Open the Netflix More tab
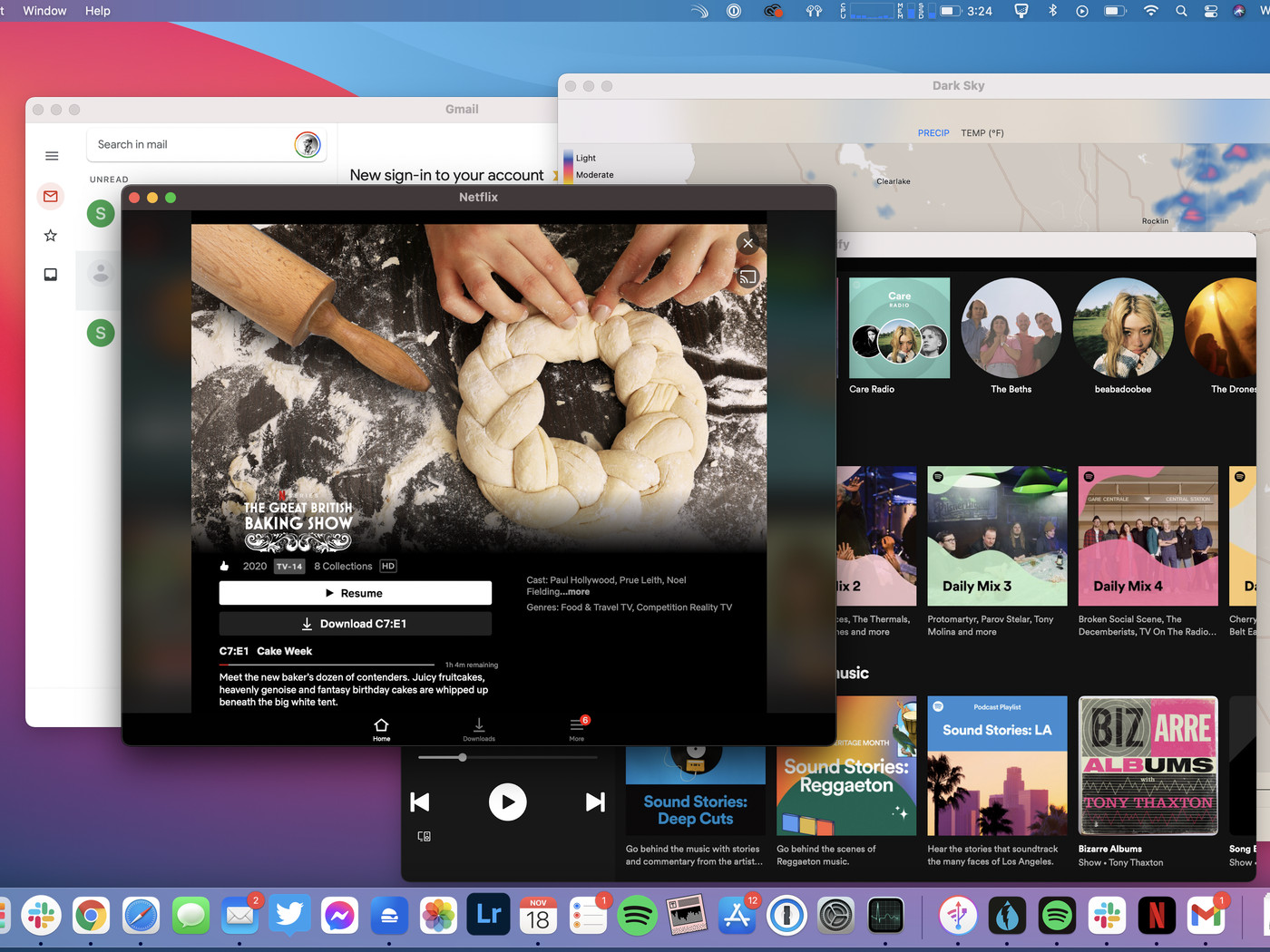 [x=577, y=729]
